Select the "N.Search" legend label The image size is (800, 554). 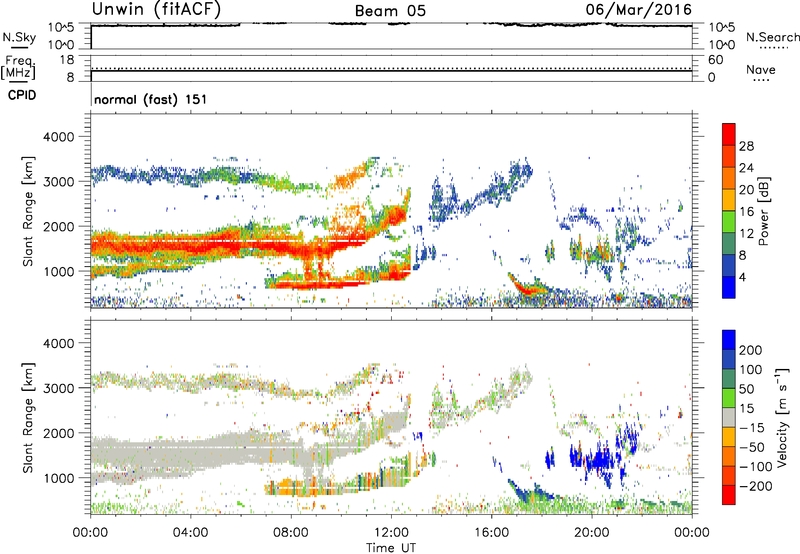click(x=772, y=37)
